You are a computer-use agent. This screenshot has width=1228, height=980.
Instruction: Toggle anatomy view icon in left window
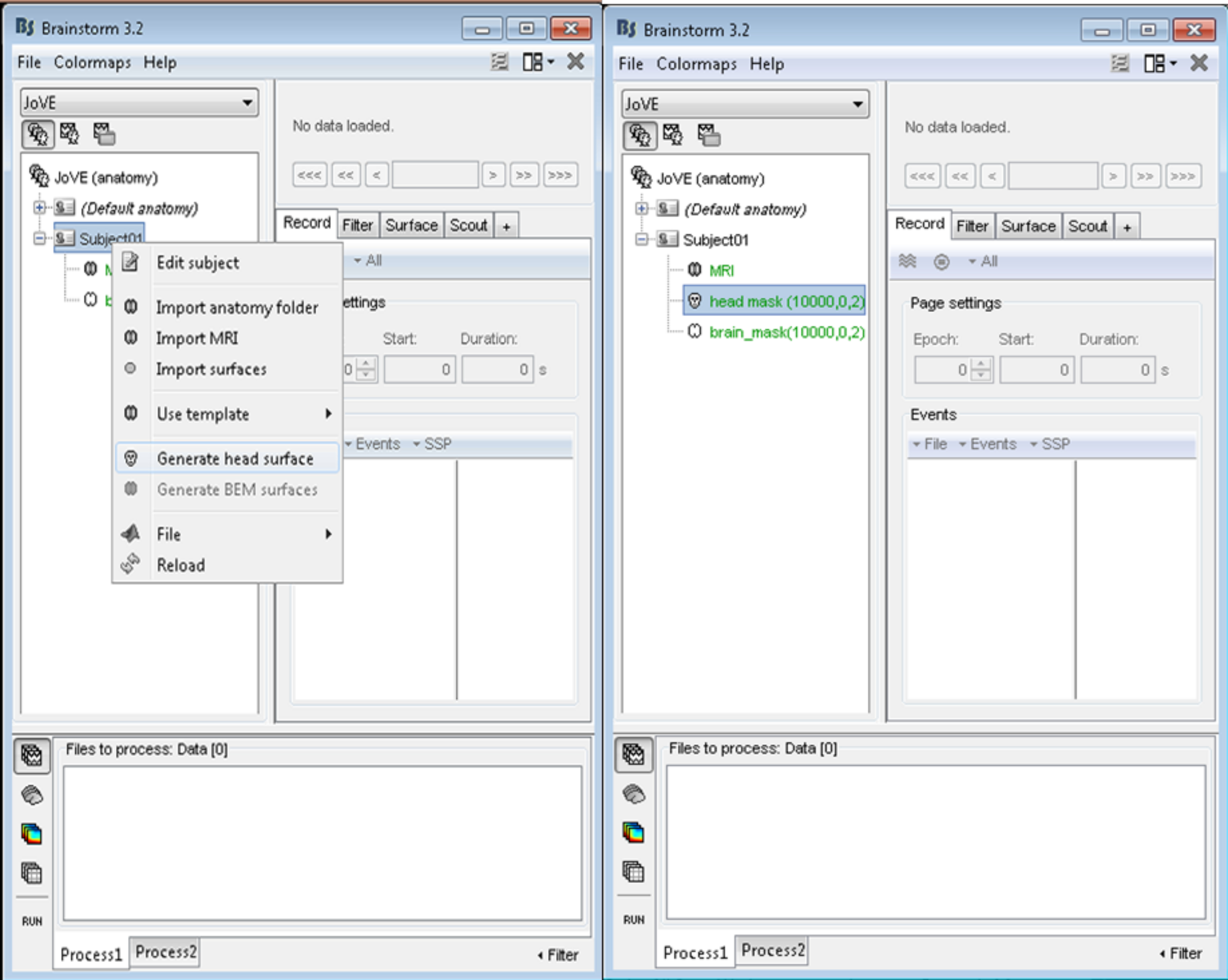38,134
